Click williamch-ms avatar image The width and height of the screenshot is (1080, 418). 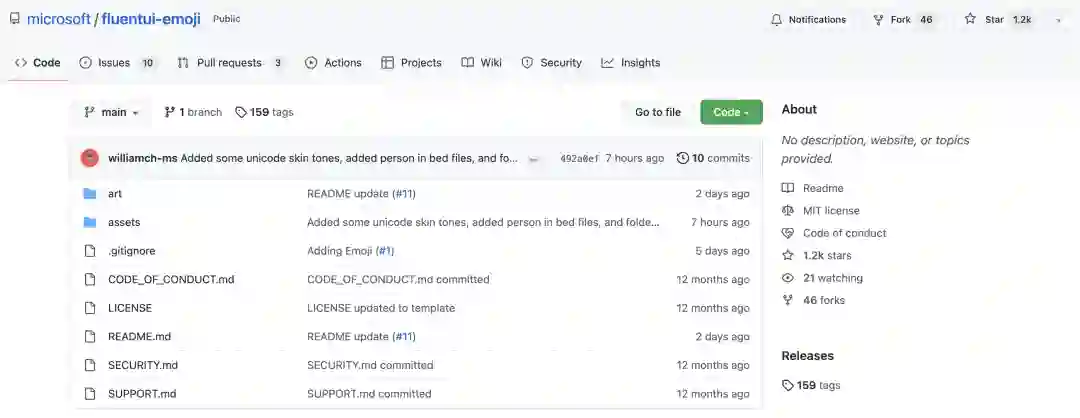(89, 158)
